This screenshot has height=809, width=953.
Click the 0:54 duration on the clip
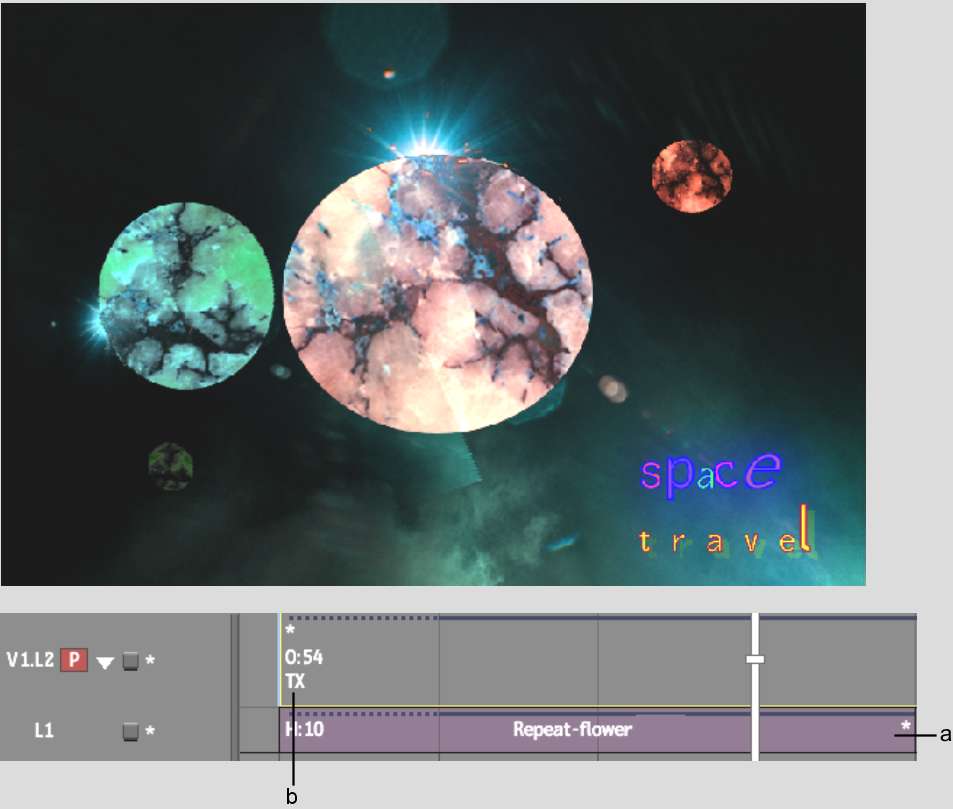click(303, 657)
